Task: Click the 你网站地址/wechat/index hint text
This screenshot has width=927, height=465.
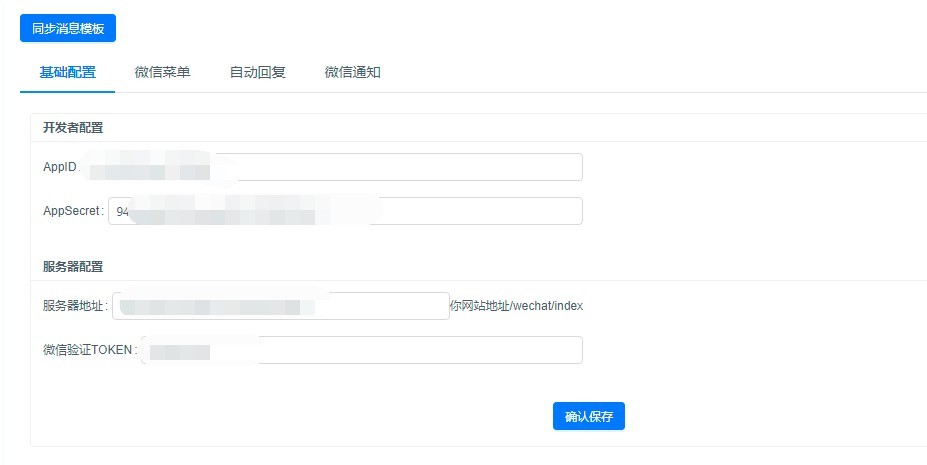Action: pyautogui.click(x=516, y=306)
